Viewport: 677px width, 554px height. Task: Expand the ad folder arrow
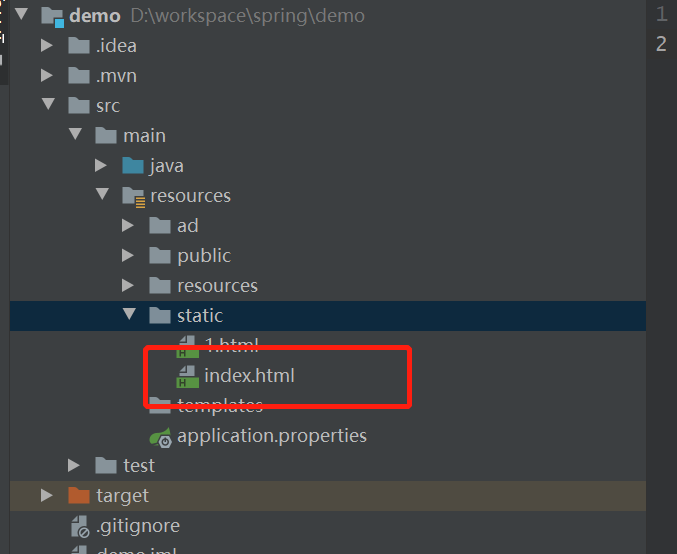point(127,225)
